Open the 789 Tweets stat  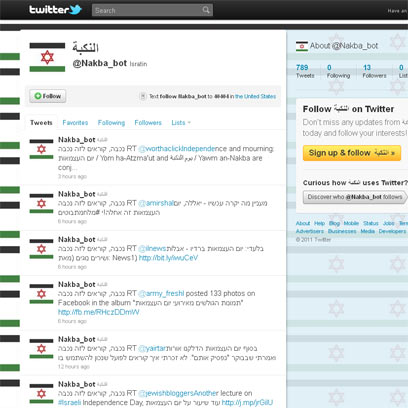point(305,71)
